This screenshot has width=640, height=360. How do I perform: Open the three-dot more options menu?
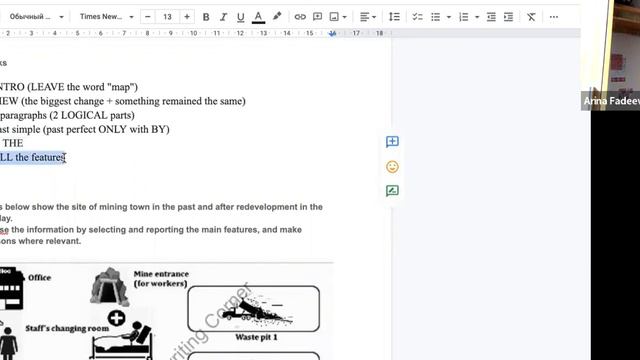tap(553, 17)
